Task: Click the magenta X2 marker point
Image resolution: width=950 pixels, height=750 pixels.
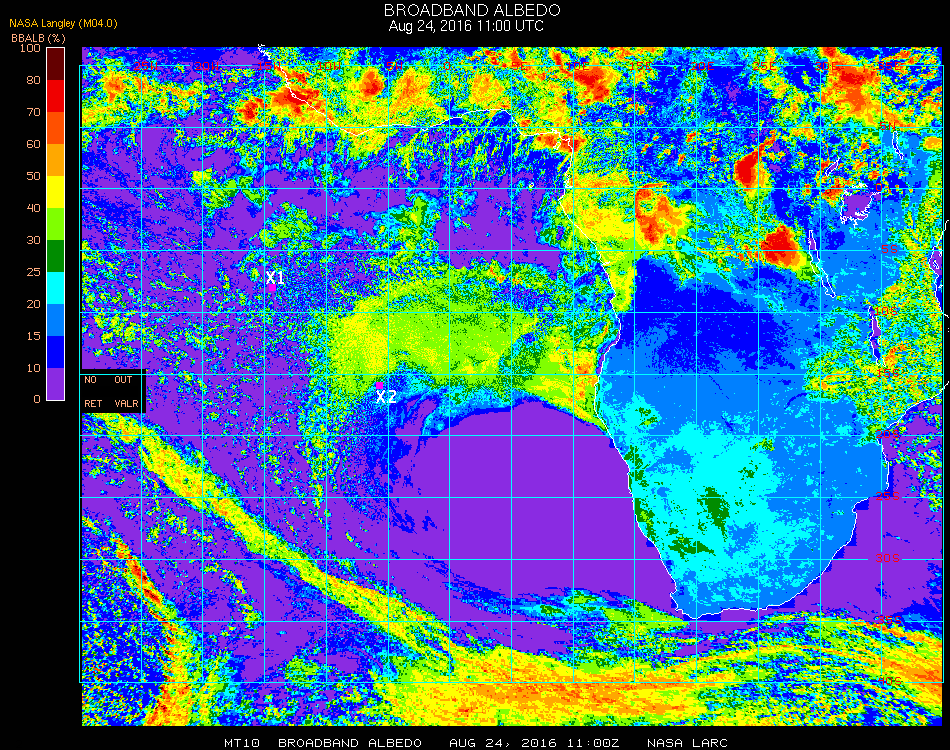Action: (x=379, y=385)
